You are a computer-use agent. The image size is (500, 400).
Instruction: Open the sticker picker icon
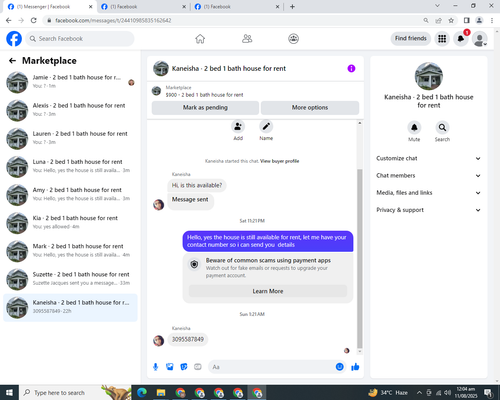184,367
